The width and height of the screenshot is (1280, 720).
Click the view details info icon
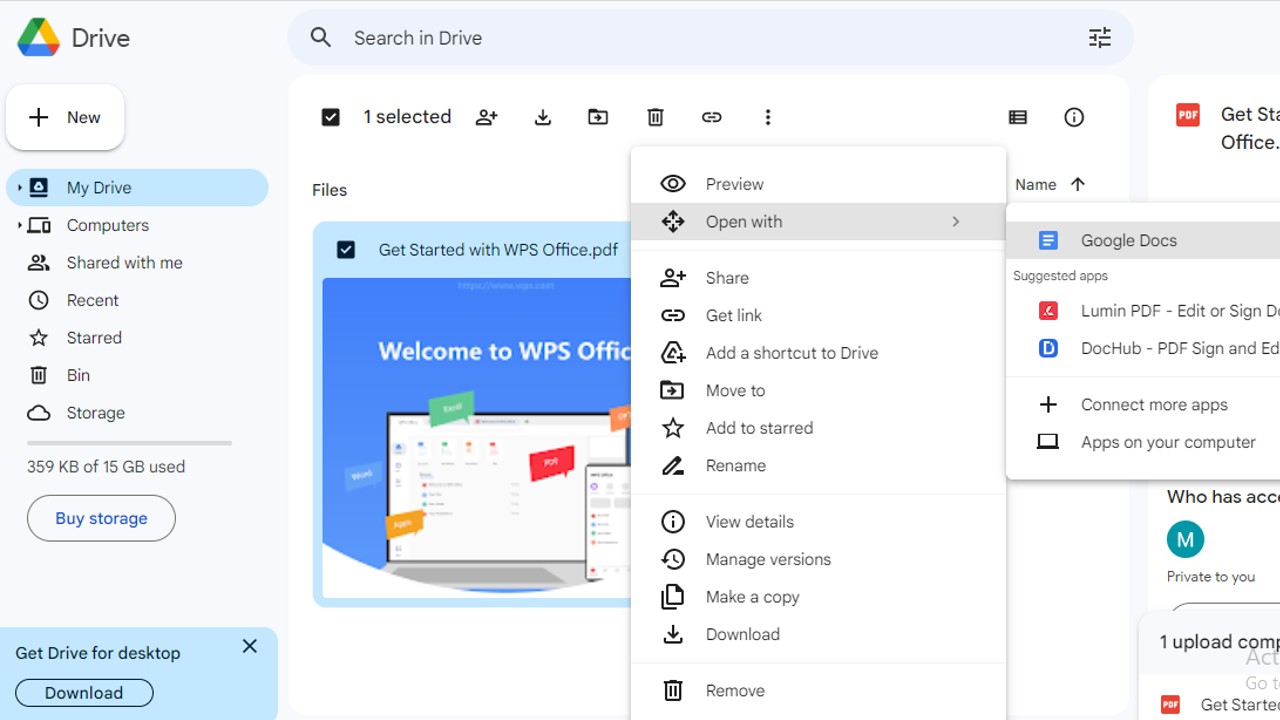pos(1074,117)
